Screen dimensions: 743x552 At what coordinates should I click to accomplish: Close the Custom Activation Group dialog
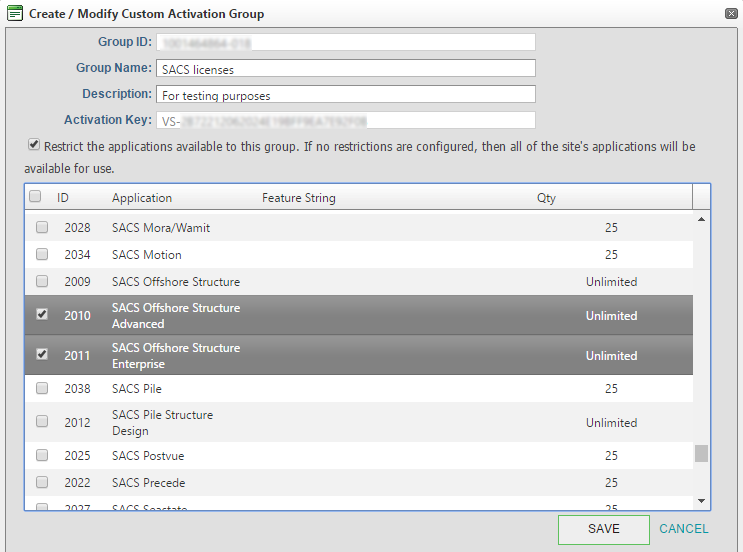(x=730, y=14)
